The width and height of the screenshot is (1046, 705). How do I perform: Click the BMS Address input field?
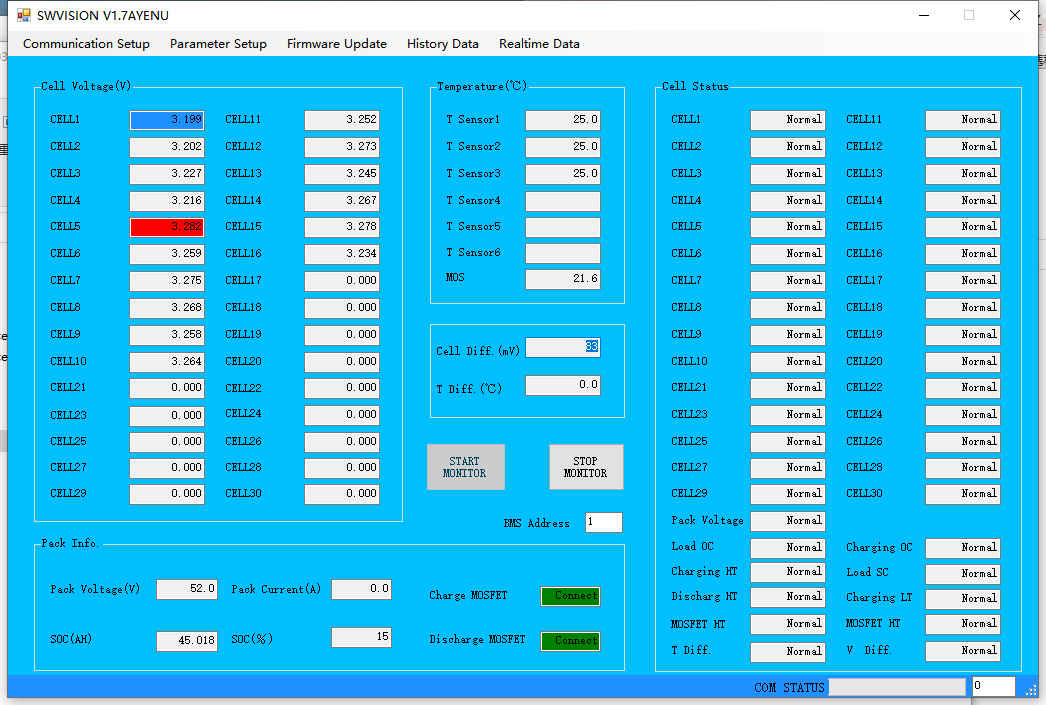pos(604,522)
